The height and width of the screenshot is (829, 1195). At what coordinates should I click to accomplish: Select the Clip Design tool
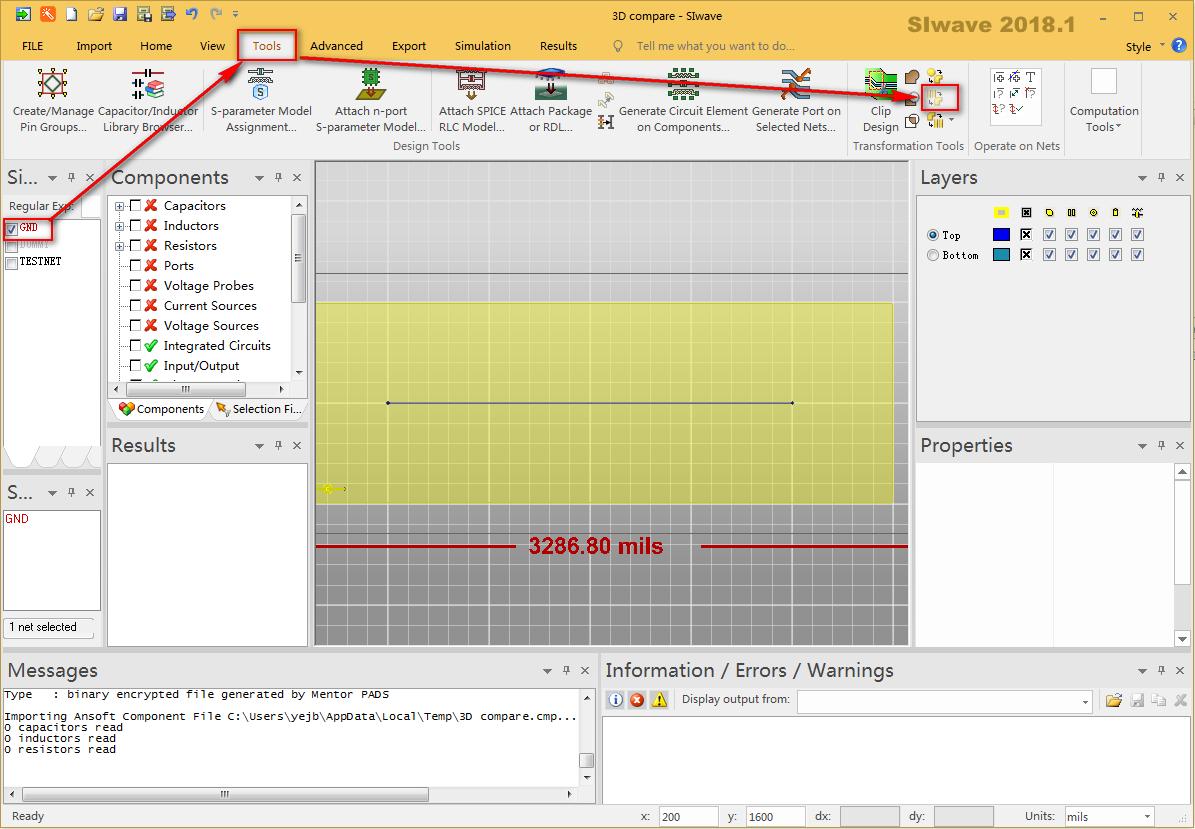[x=880, y=88]
